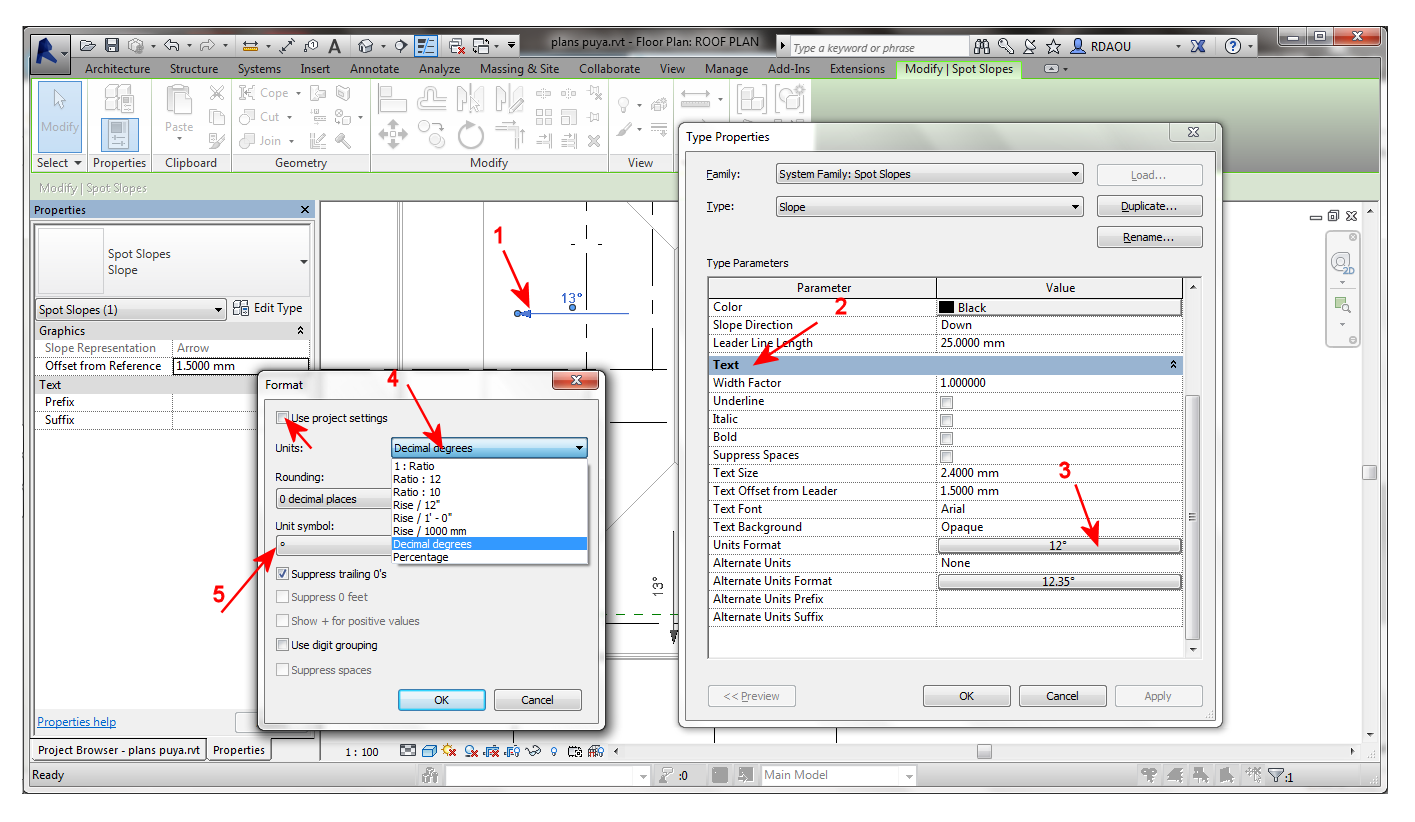Image resolution: width=1415 pixels, height=822 pixels.
Task: Enable the Use digit grouping checkbox
Action: pos(284,645)
